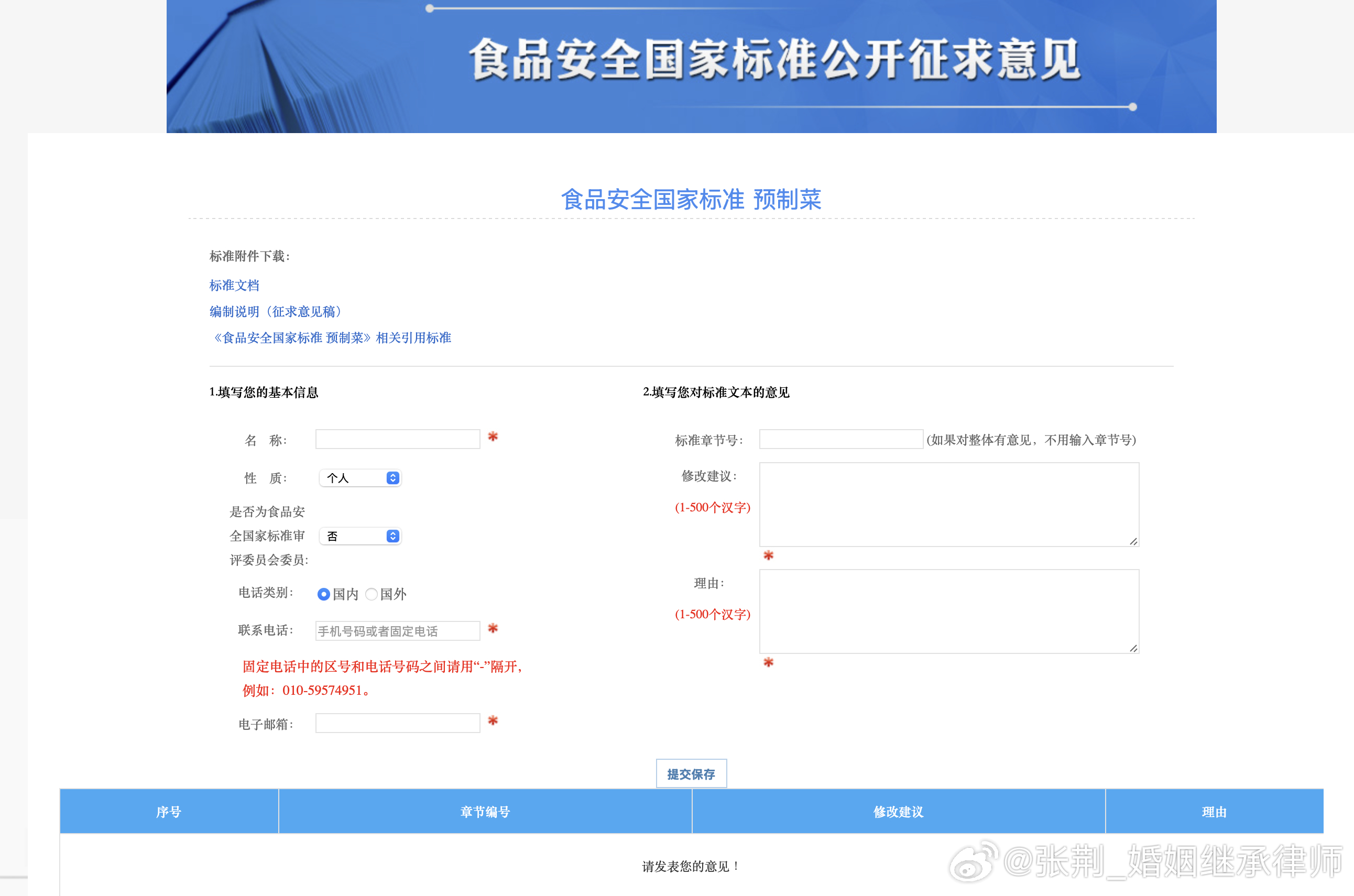Click the 修改建议 table column header
The image size is (1354, 896).
pos(898,812)
